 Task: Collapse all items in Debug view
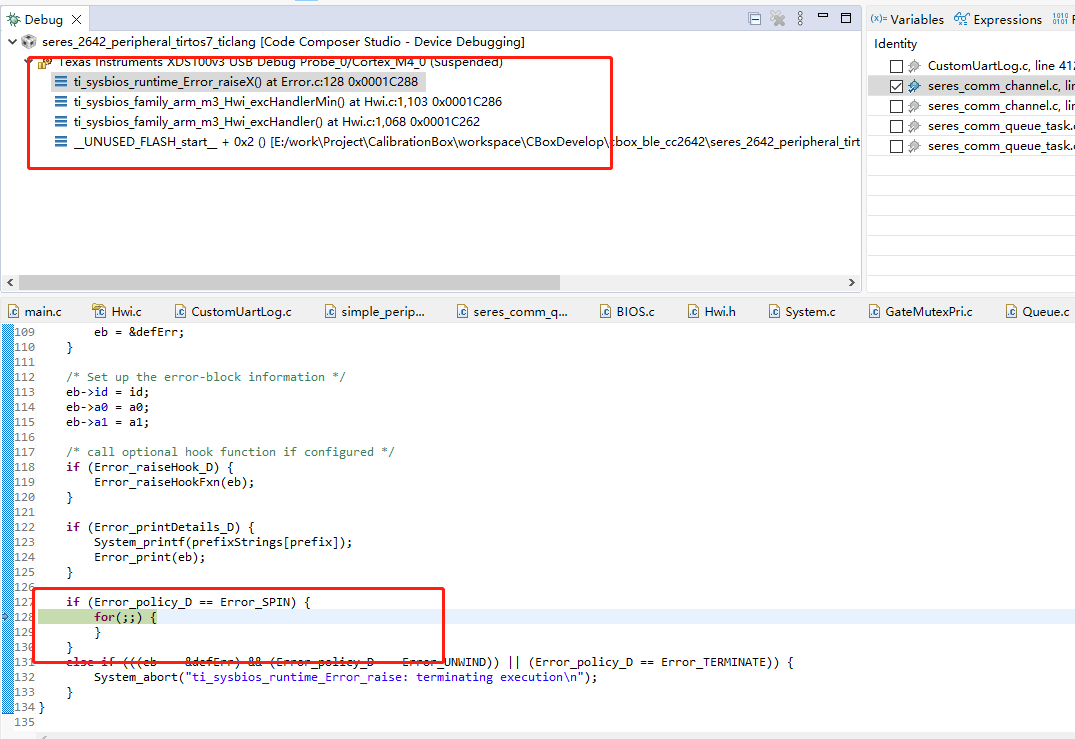click(x=754, y=19)
